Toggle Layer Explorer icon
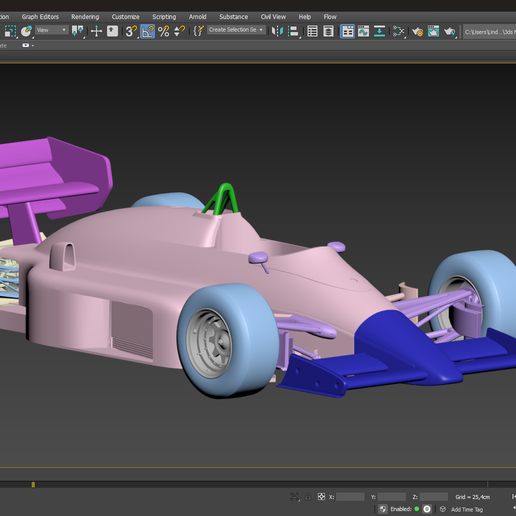The height and width of the screenshot is (516, 516). pyautogui.click(x=328, y=31)
